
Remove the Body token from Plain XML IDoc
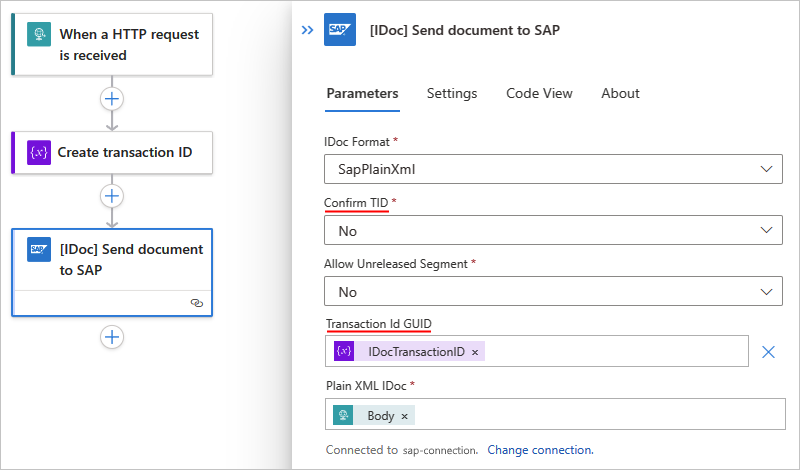[404, 416]
